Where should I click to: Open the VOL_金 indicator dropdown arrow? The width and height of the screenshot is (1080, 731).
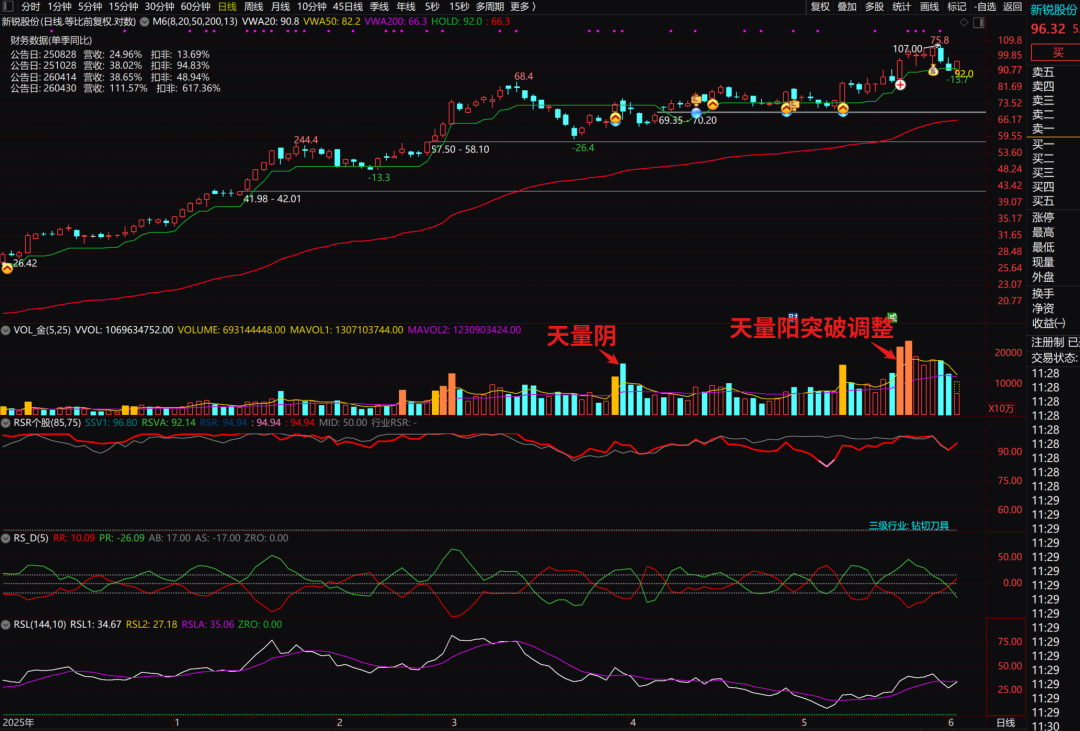coord(6,330)
